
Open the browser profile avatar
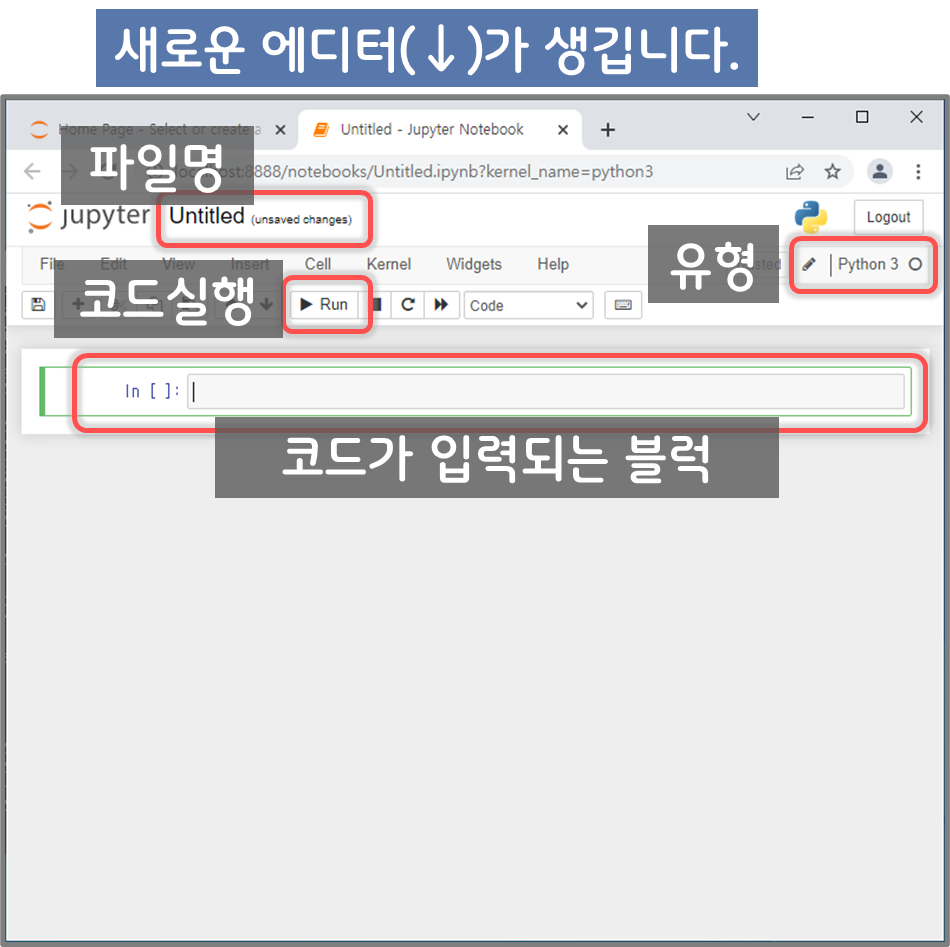[x=880, y=171]
